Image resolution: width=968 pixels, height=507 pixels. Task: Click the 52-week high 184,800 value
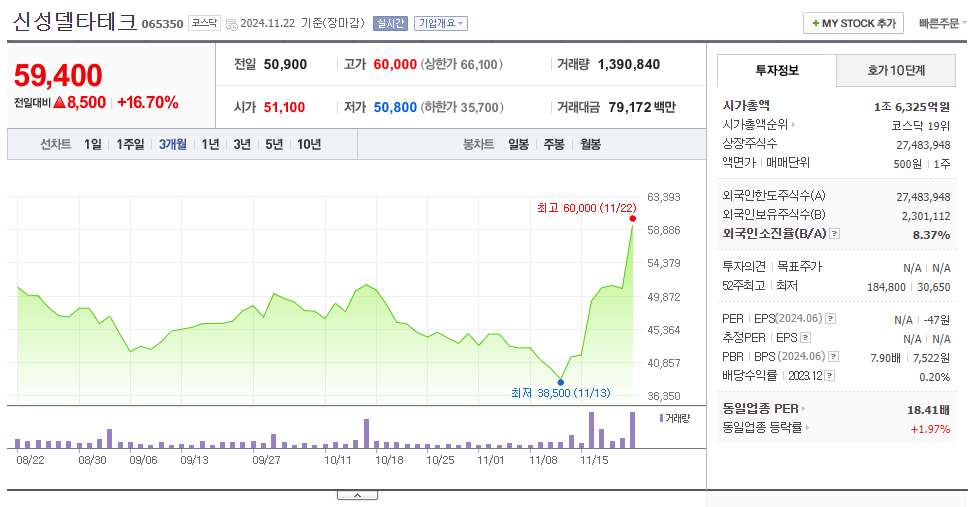[887, 287]
